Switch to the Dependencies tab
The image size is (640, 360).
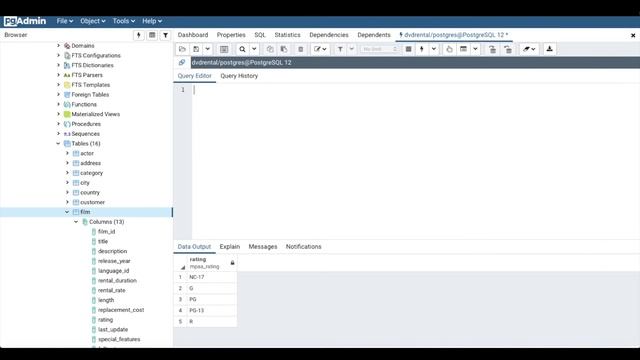pyautogui.click(x=329, y=35)
